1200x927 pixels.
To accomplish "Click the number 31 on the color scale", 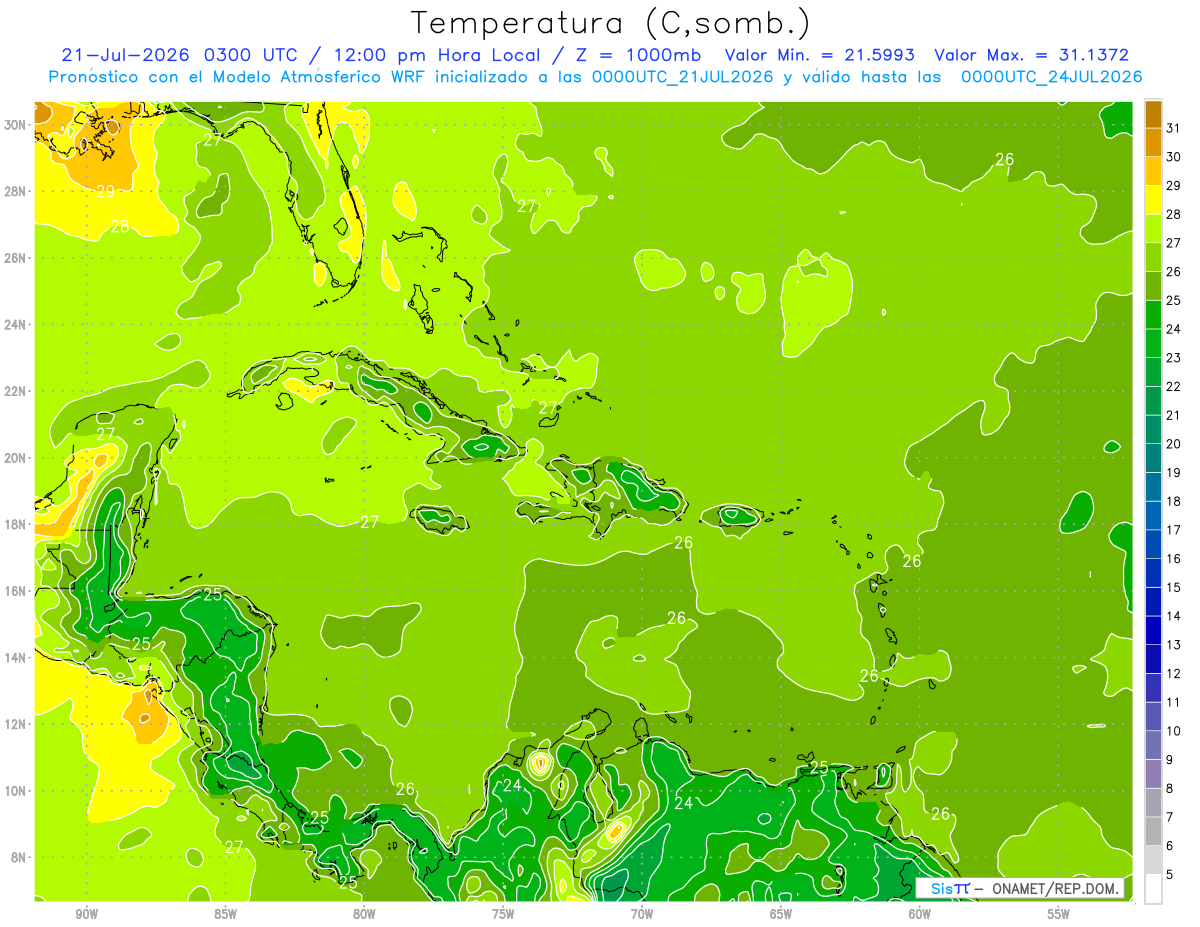I will pyautogui.click(x=1174, y=128).
